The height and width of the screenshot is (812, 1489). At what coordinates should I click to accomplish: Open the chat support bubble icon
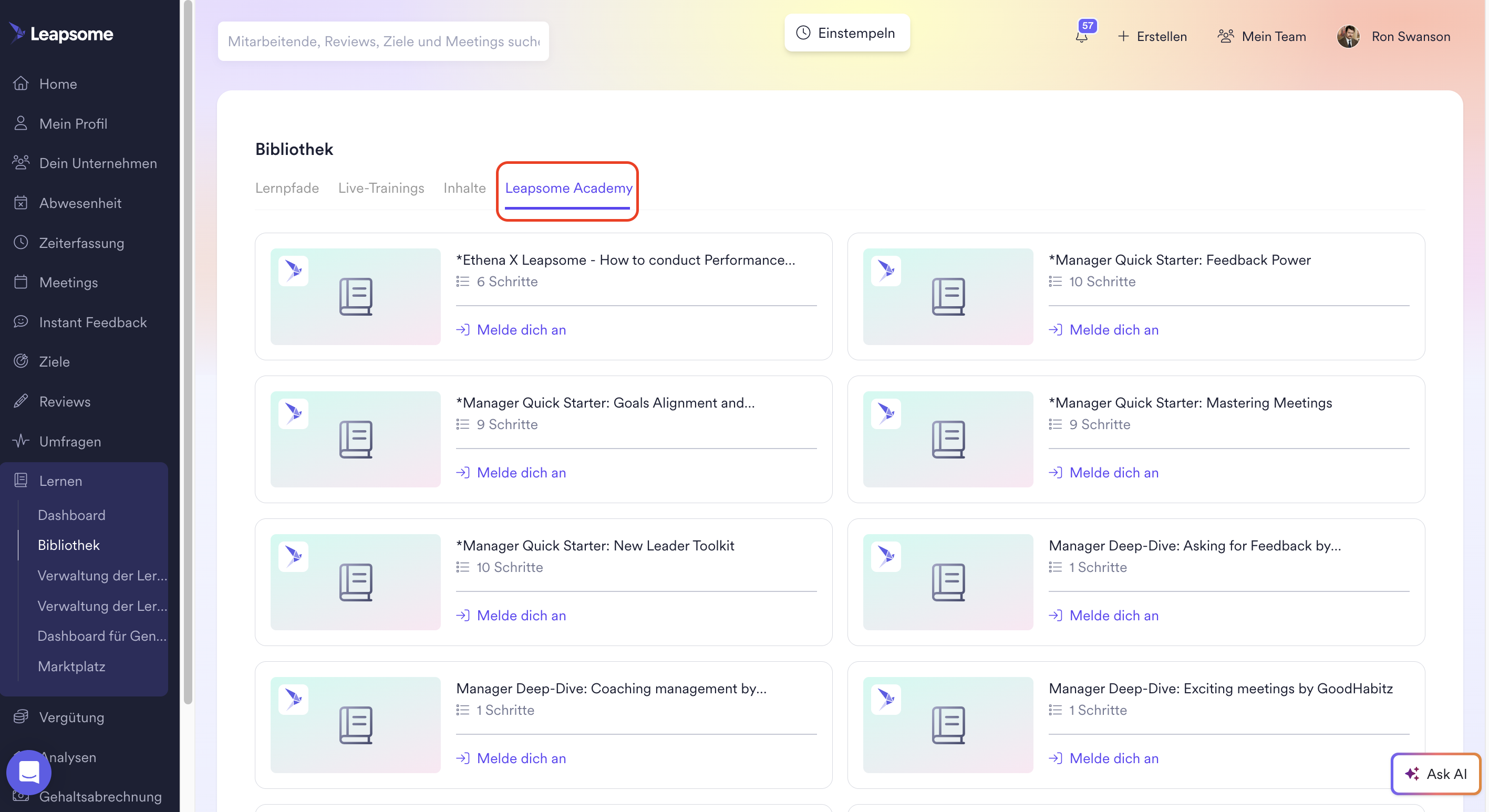point(29,772)
